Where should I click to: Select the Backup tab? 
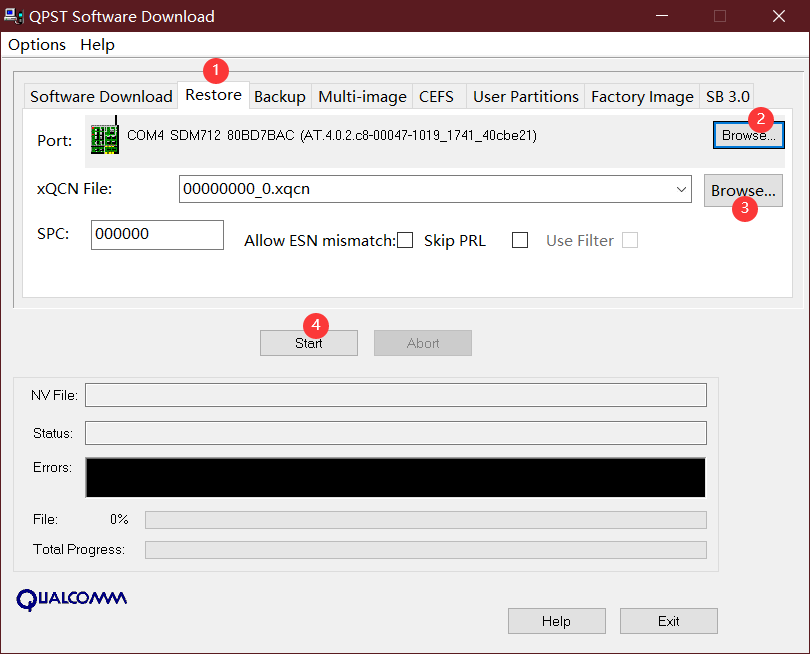[x=279, y=97]
